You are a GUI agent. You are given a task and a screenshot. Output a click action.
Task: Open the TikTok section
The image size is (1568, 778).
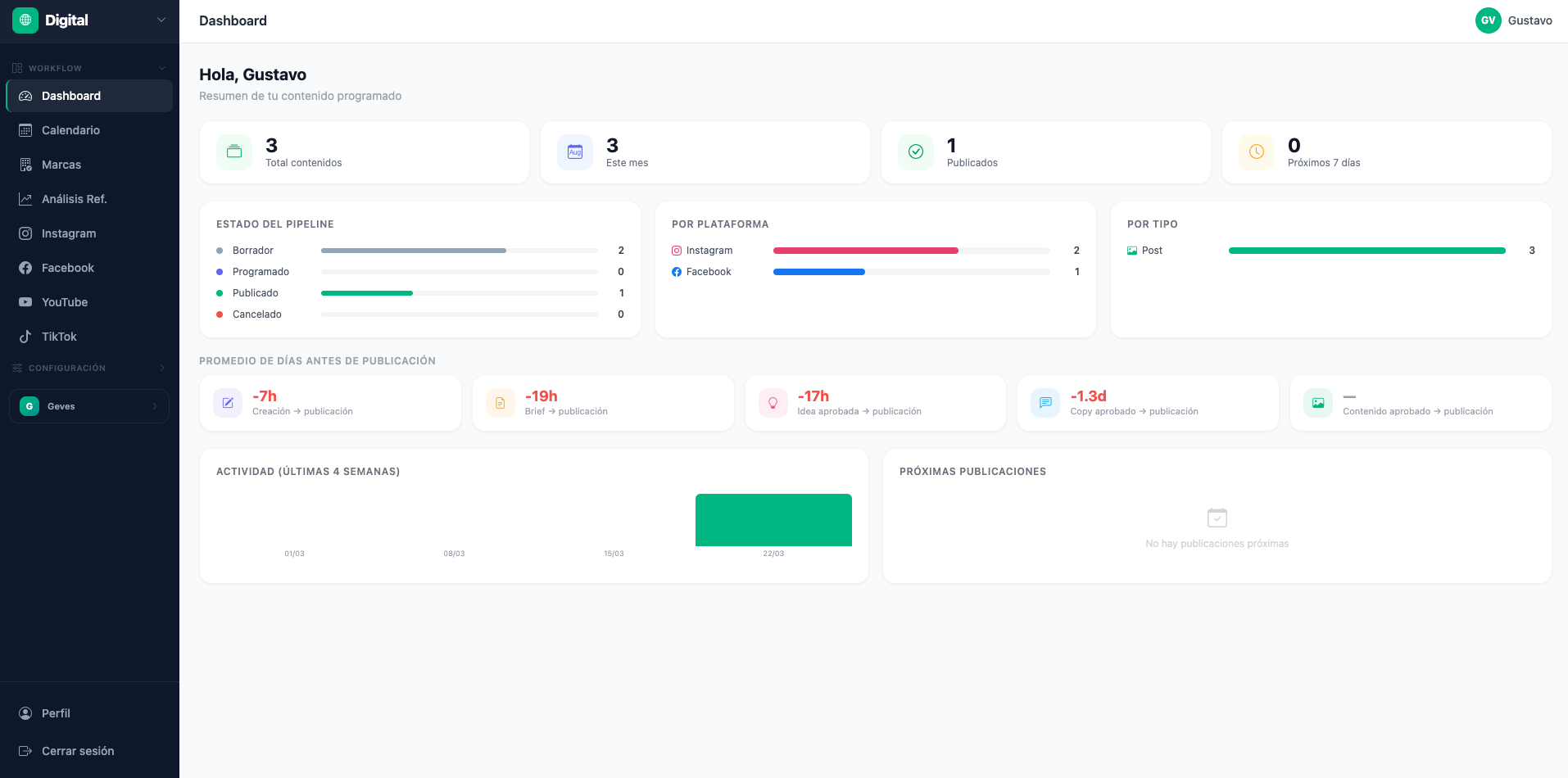[59, 337]
